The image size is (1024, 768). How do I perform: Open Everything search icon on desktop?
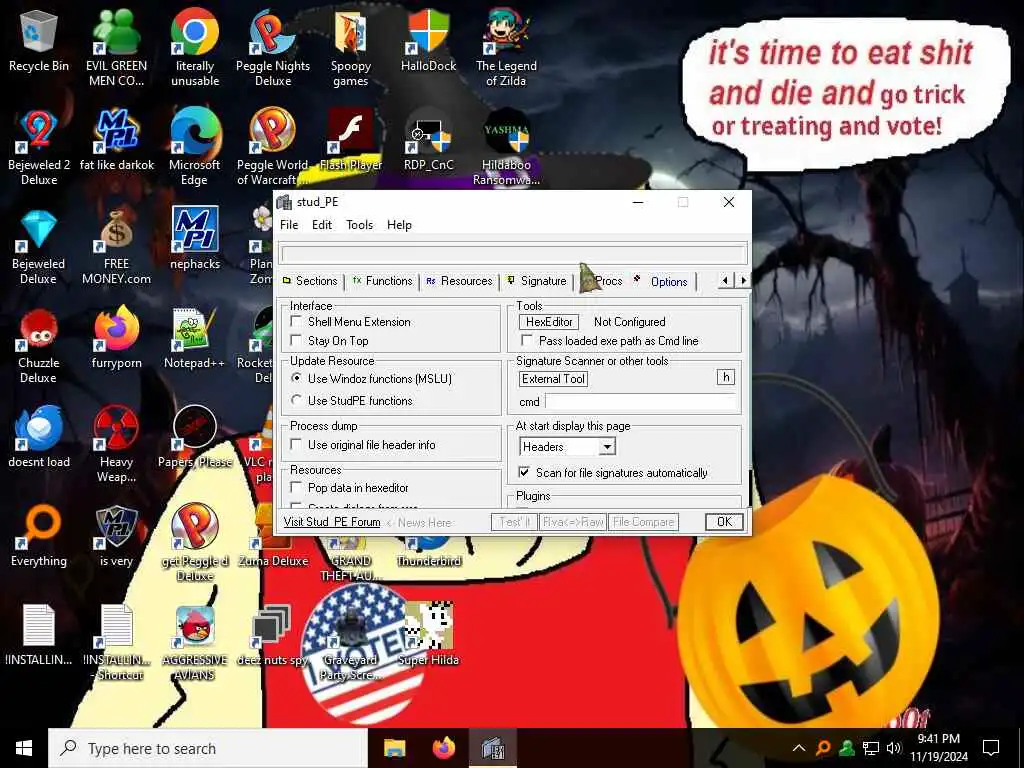coord(39,536)
